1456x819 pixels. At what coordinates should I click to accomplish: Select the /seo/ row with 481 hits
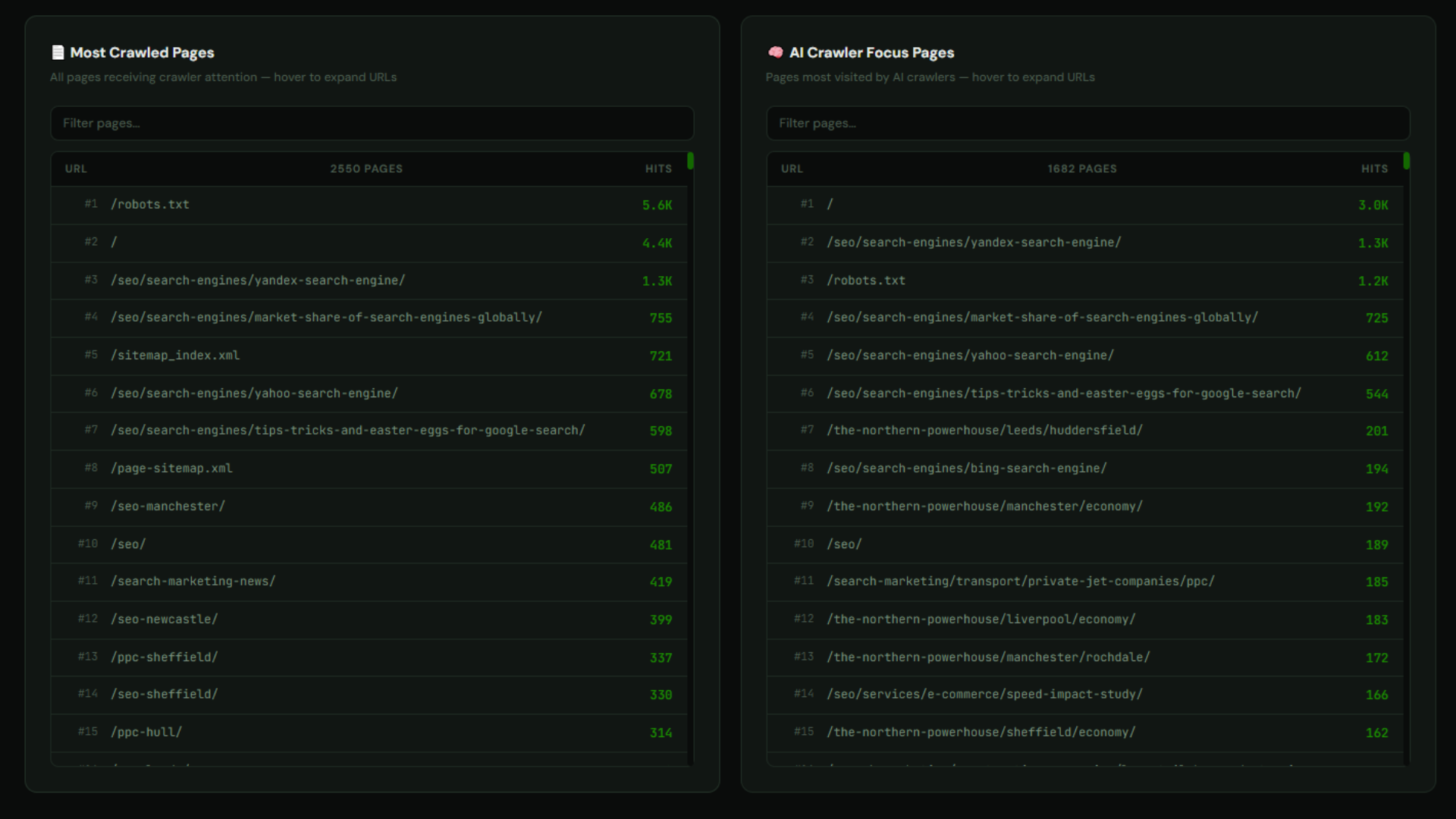click(369, 544)
